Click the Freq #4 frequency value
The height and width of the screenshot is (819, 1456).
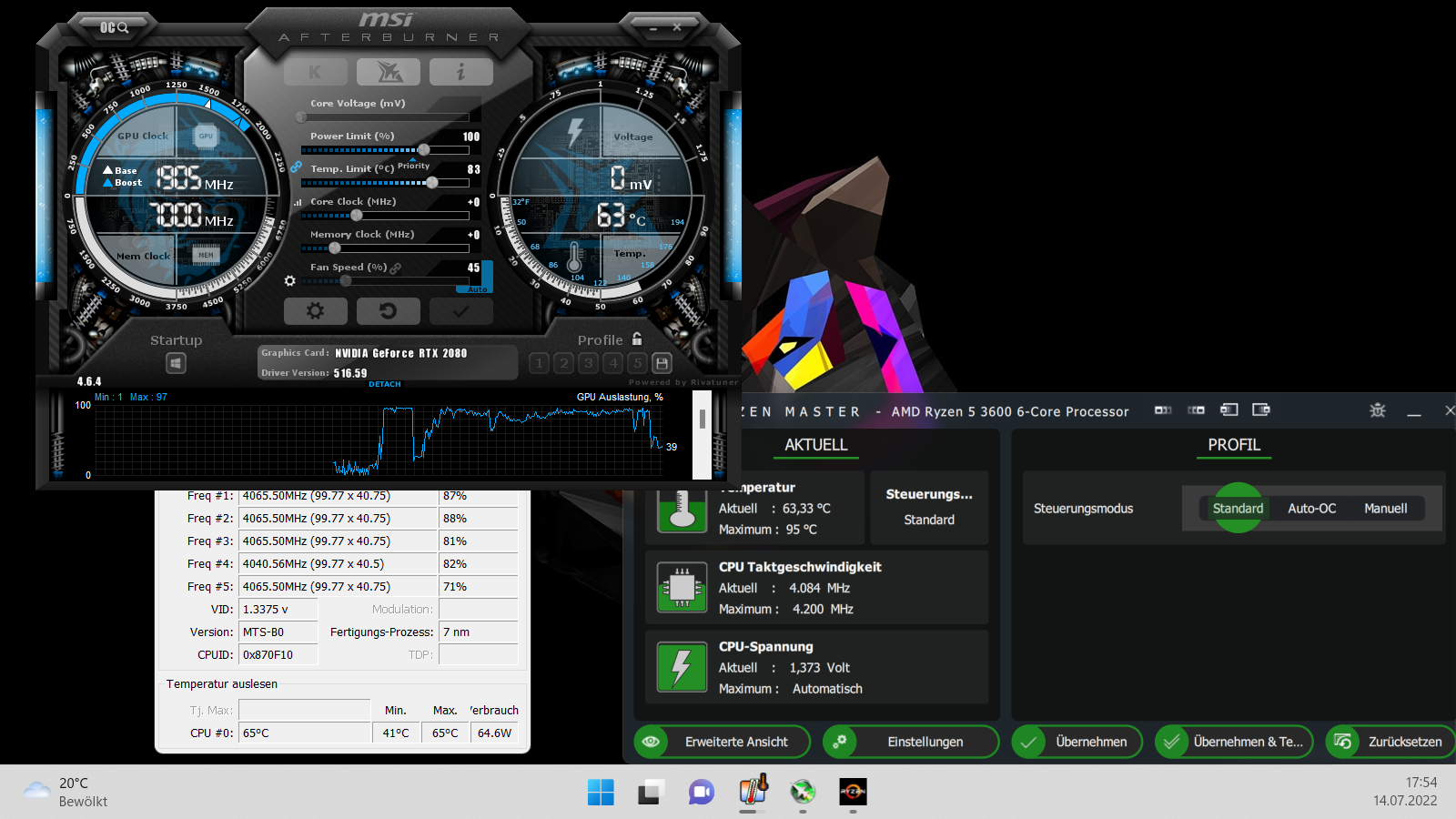[338, 563]
